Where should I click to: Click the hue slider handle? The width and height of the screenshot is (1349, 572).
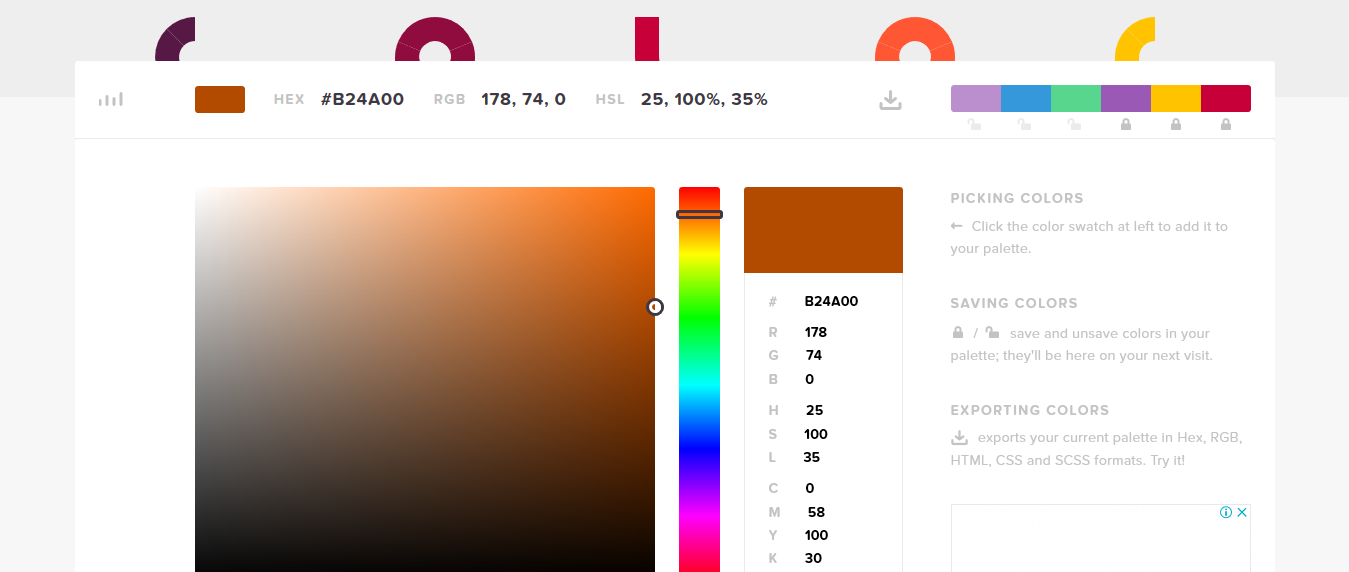[699, 214]
